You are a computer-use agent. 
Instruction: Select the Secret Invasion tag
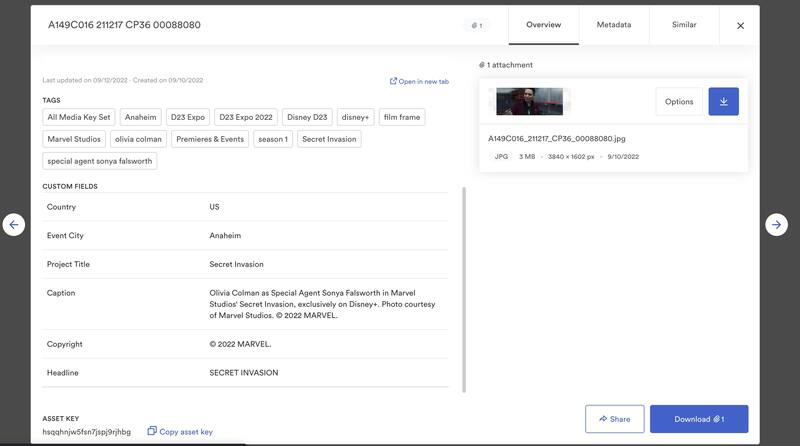coord(329,139)
